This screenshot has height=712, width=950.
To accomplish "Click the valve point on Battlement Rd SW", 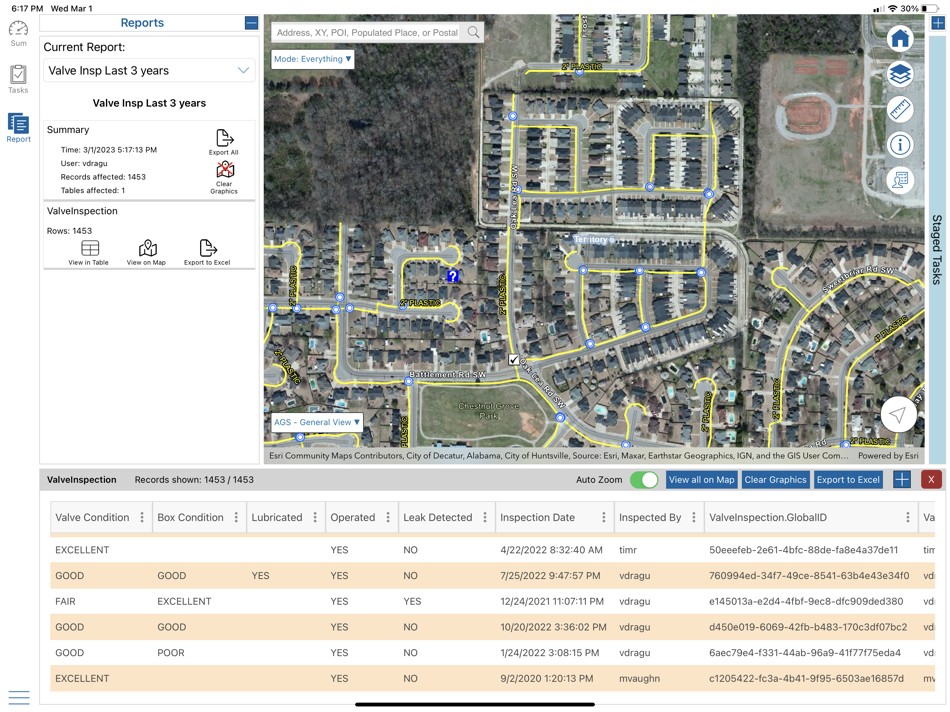I will 408,381.
